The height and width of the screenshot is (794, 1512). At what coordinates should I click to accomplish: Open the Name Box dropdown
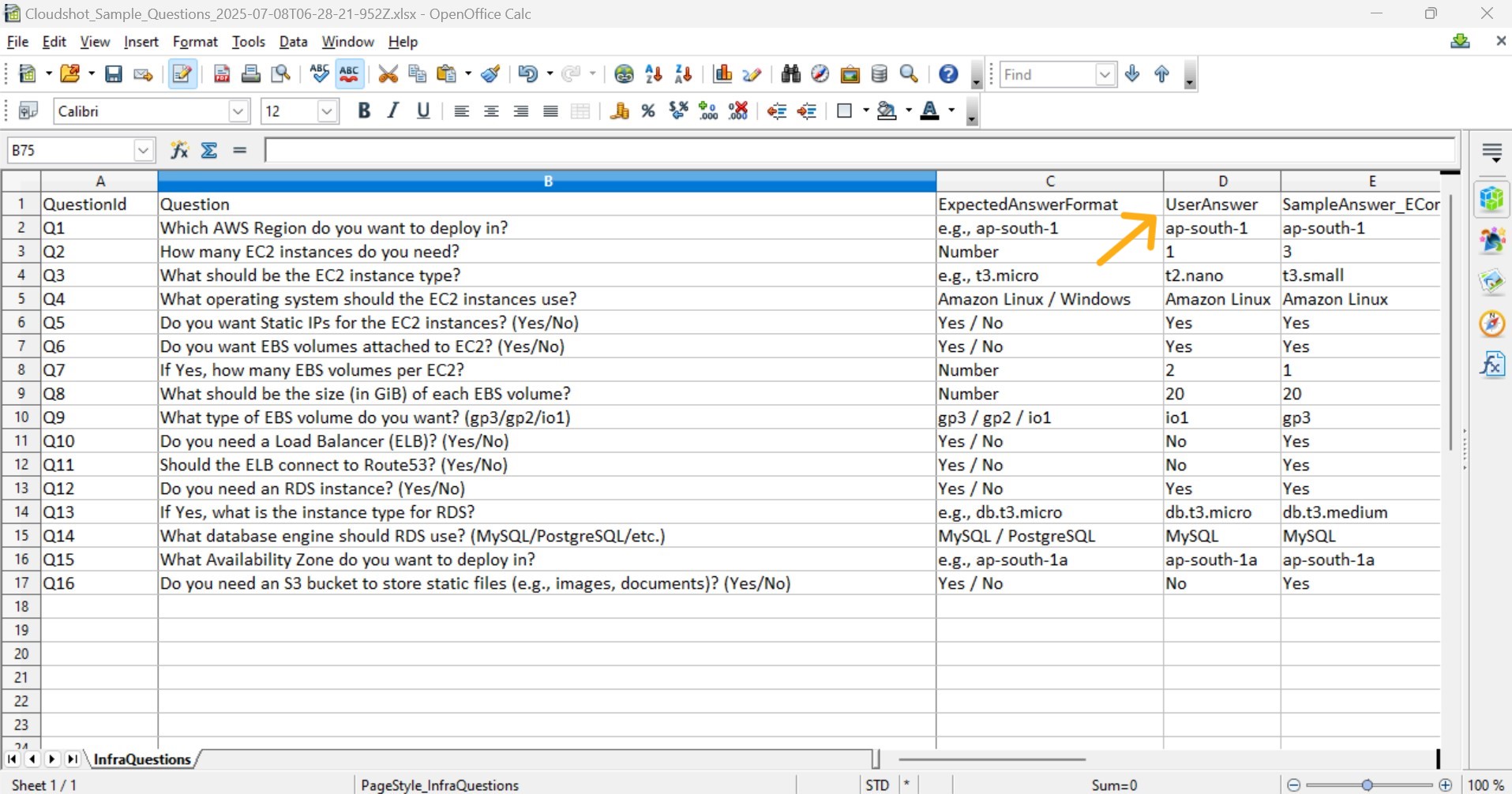pyautogui.click(x=143, y=150)
